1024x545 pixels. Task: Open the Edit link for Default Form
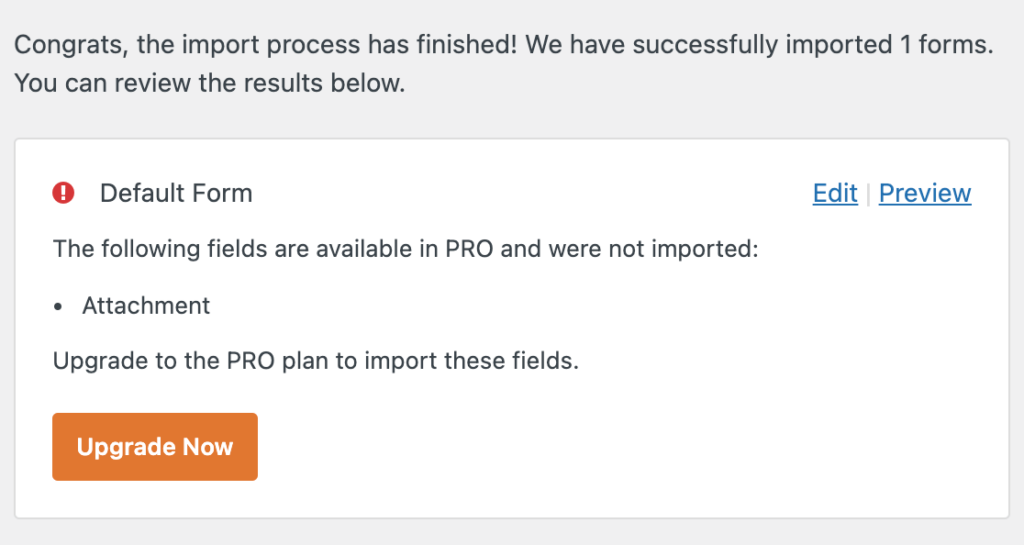(x=835, y=193)
